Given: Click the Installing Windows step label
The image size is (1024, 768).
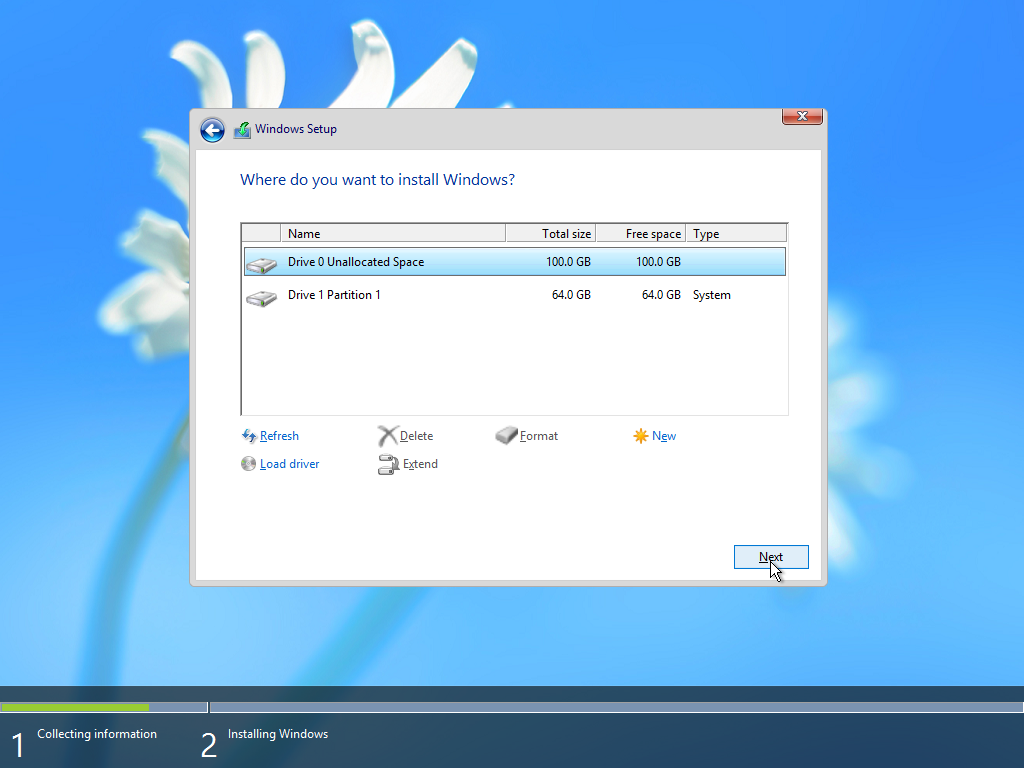Looking at the screenshot, I should 278,734.
